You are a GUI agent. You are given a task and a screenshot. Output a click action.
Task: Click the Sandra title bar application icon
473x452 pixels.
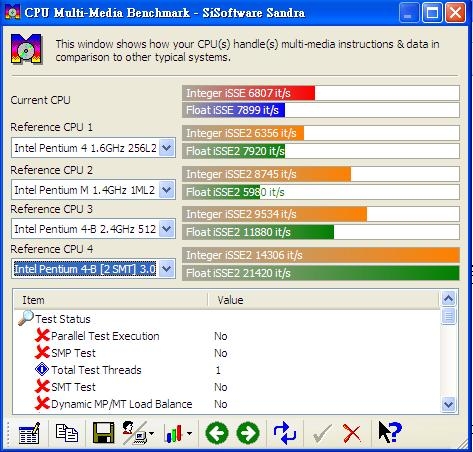13,13
